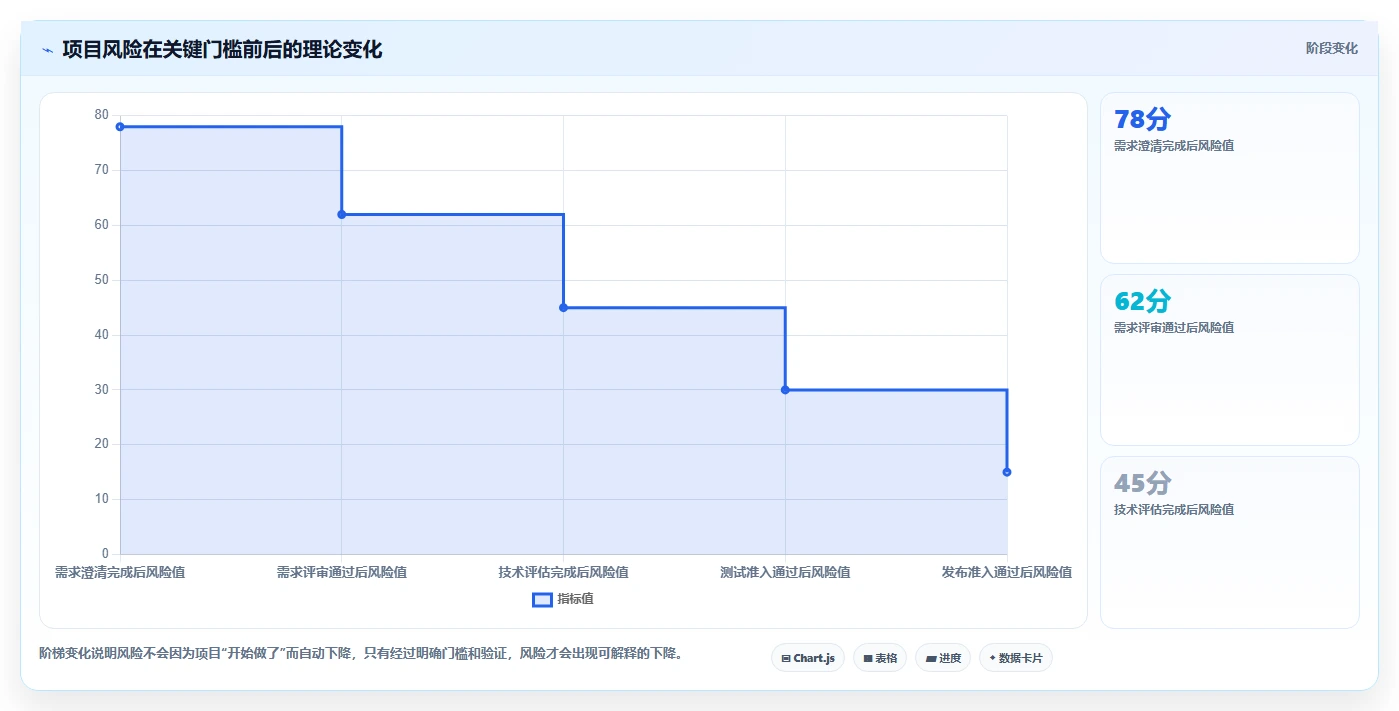Select the data point at value 30
Viewport: 1399px width, 711px height.
coord(785,390)
